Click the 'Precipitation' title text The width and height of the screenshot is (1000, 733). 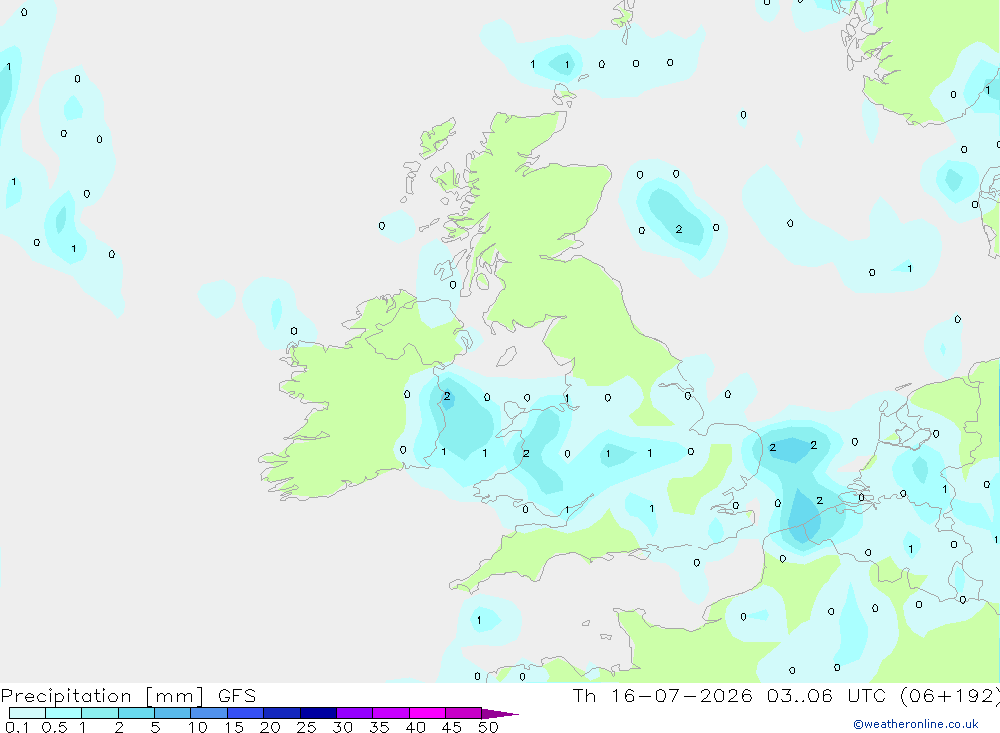click(66, 696)
